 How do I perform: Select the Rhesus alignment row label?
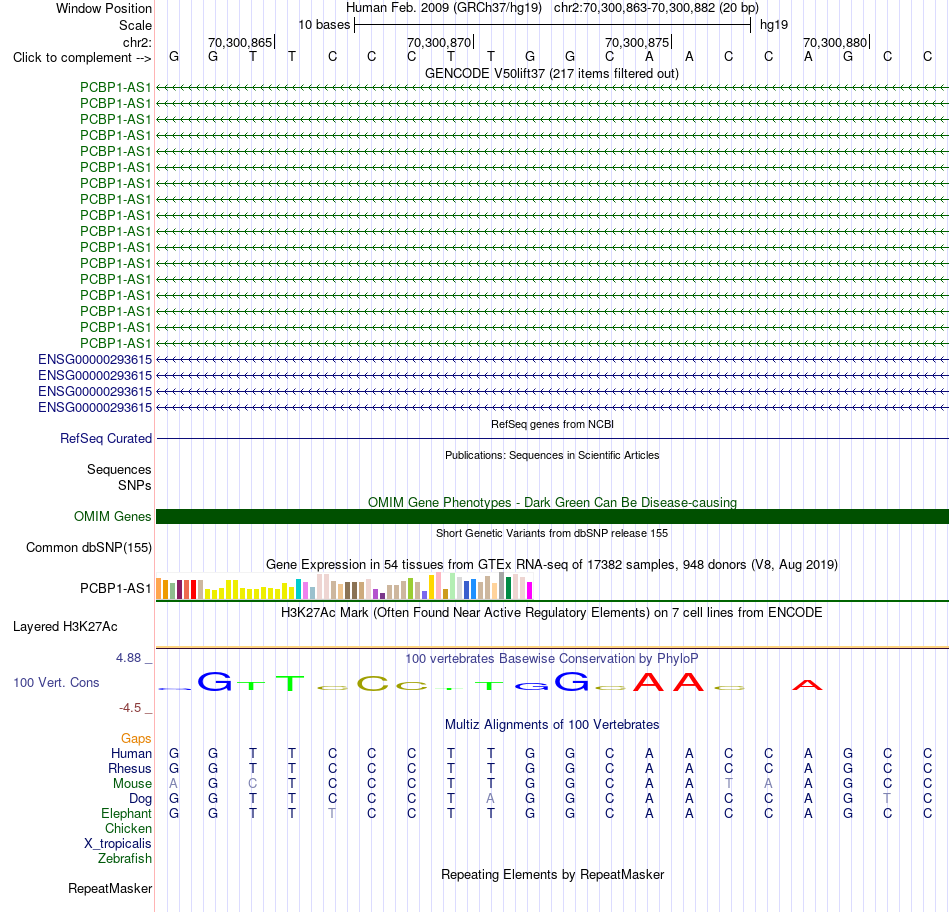(130, 768)
